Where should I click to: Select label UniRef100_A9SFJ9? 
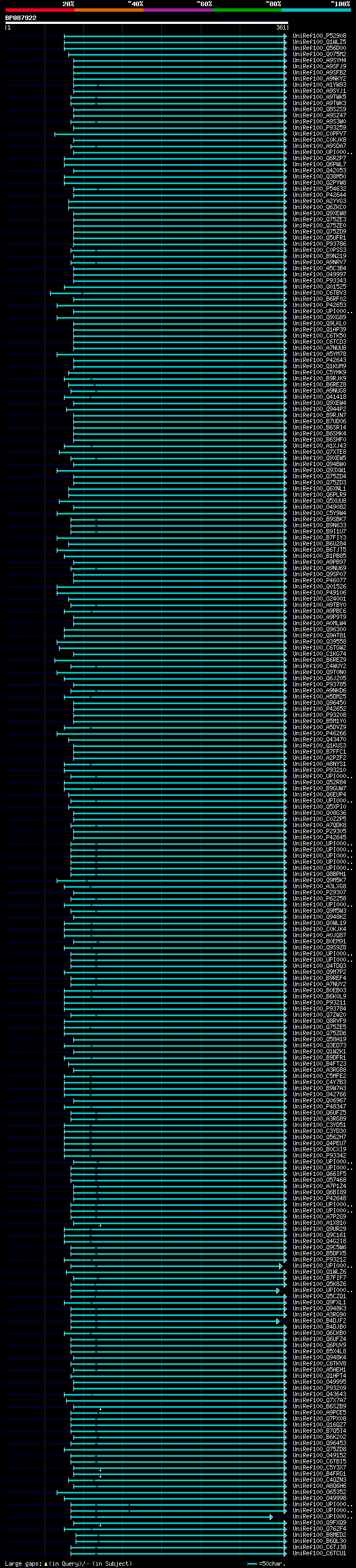point(319,66)
